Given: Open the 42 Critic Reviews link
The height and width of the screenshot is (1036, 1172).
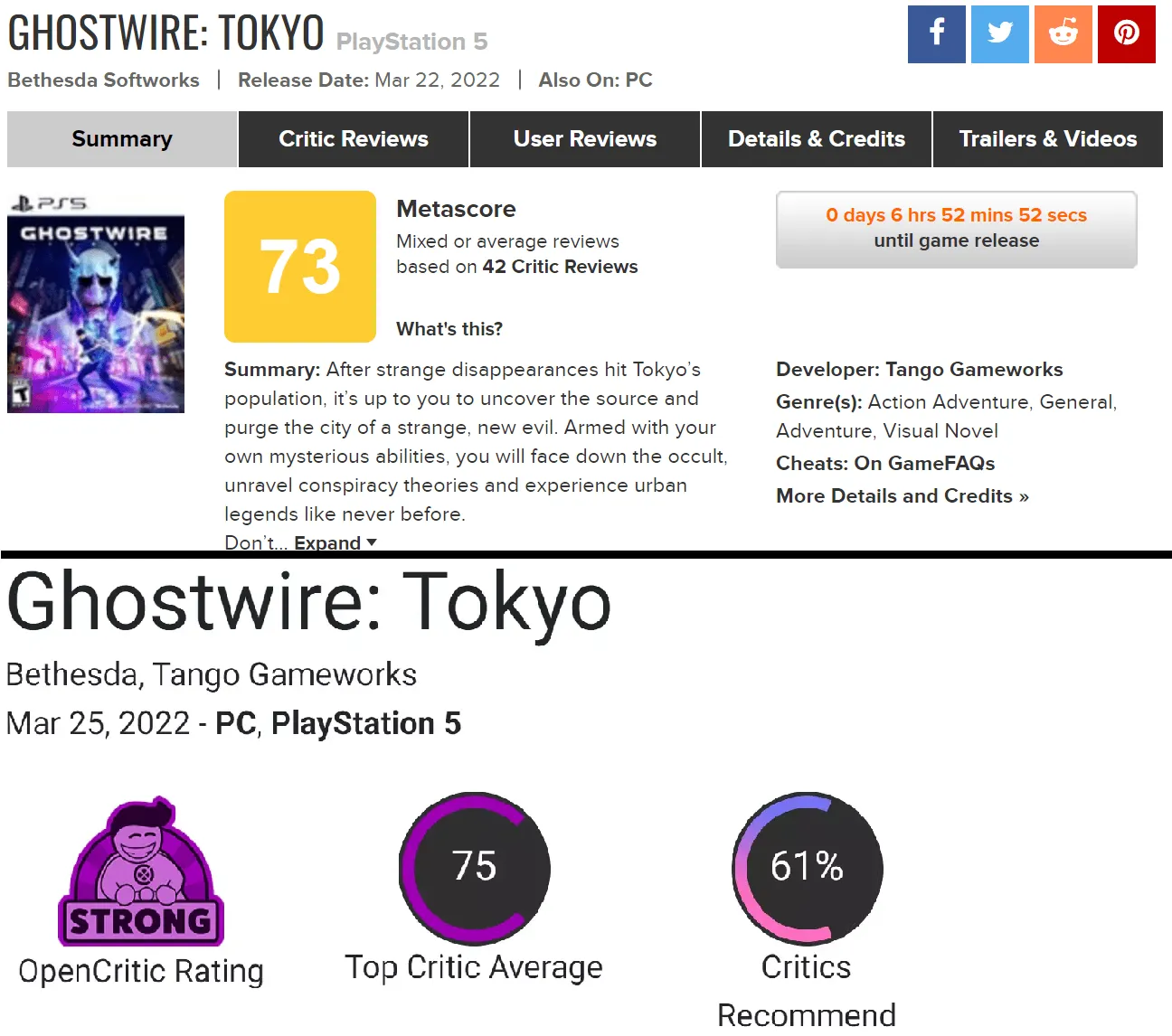Looking at the screenshot, I should (560, 267).
